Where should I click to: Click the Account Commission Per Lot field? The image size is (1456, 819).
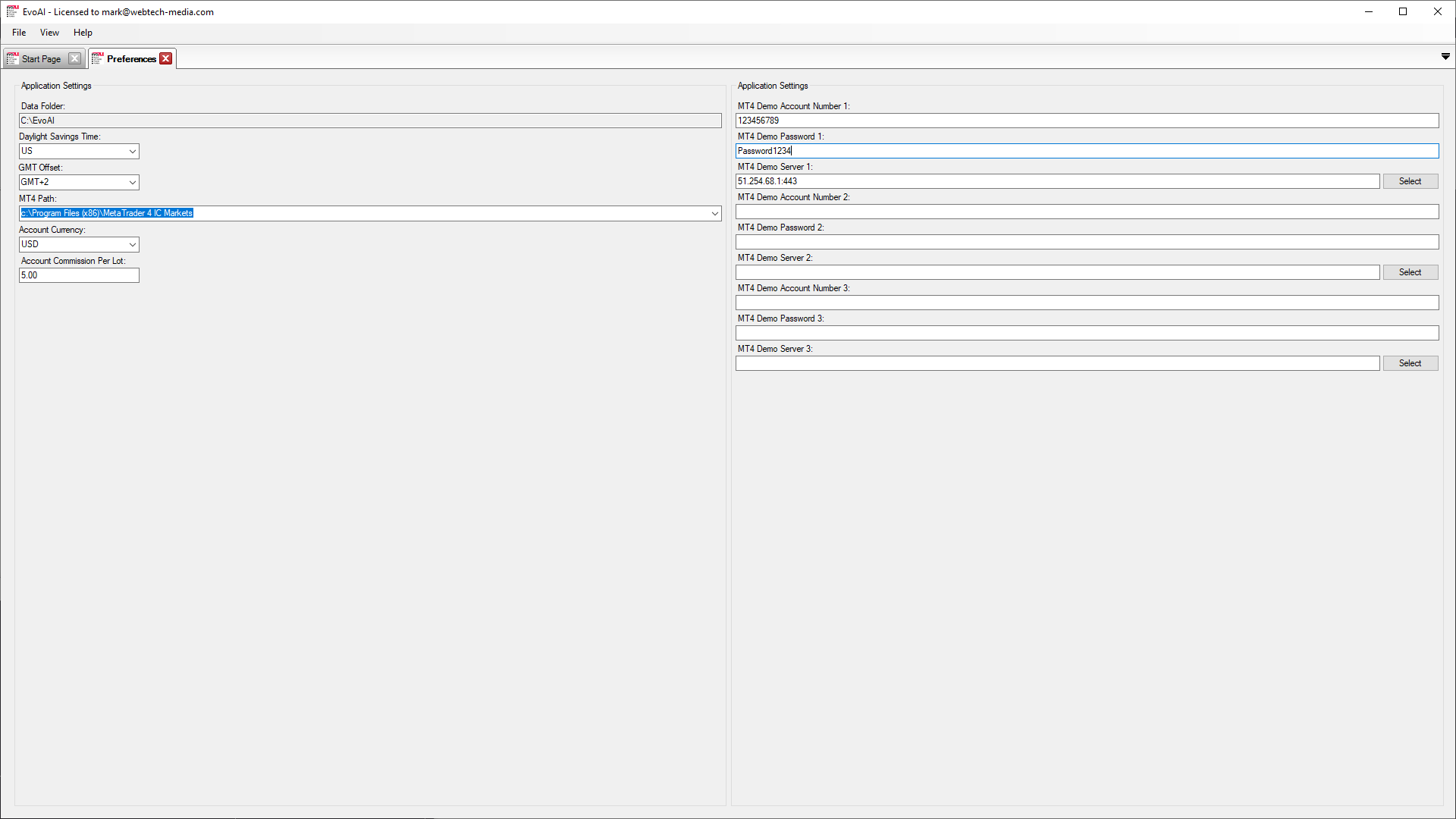tap(79, 275)
